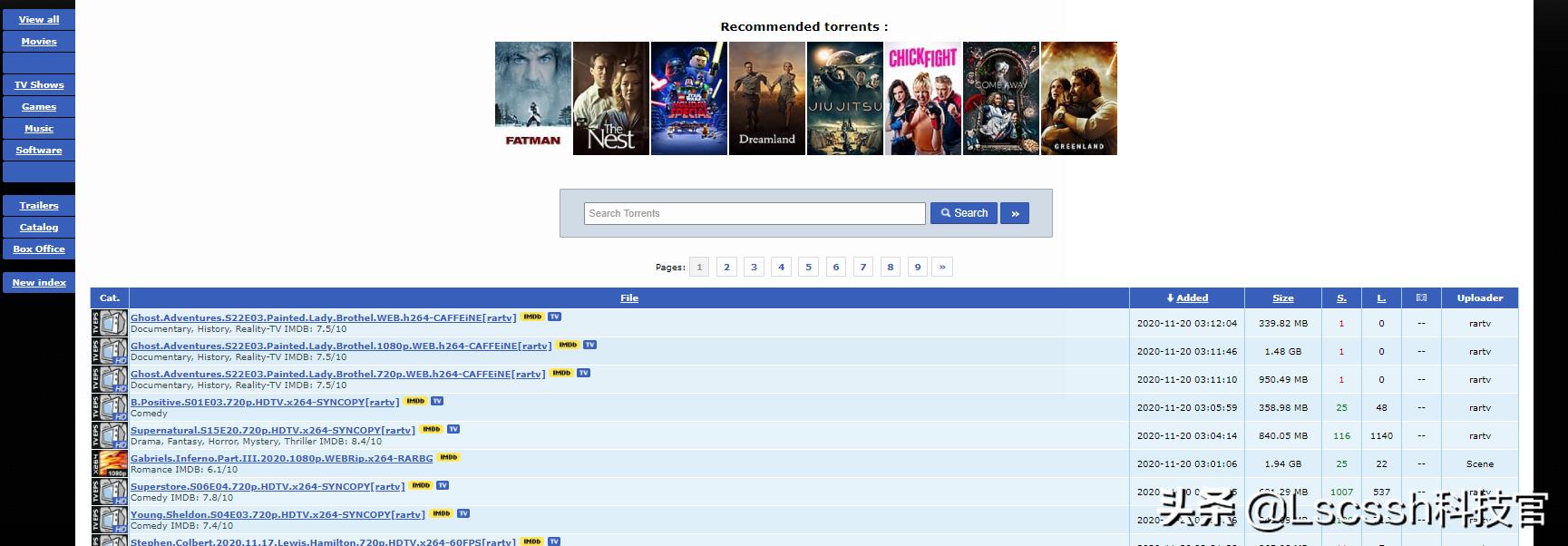Open Young.Sheldon.S04E03.720p torrent link
Image resolution: width=1568 pixels, height=546 pixels.
tap(278, 514)
